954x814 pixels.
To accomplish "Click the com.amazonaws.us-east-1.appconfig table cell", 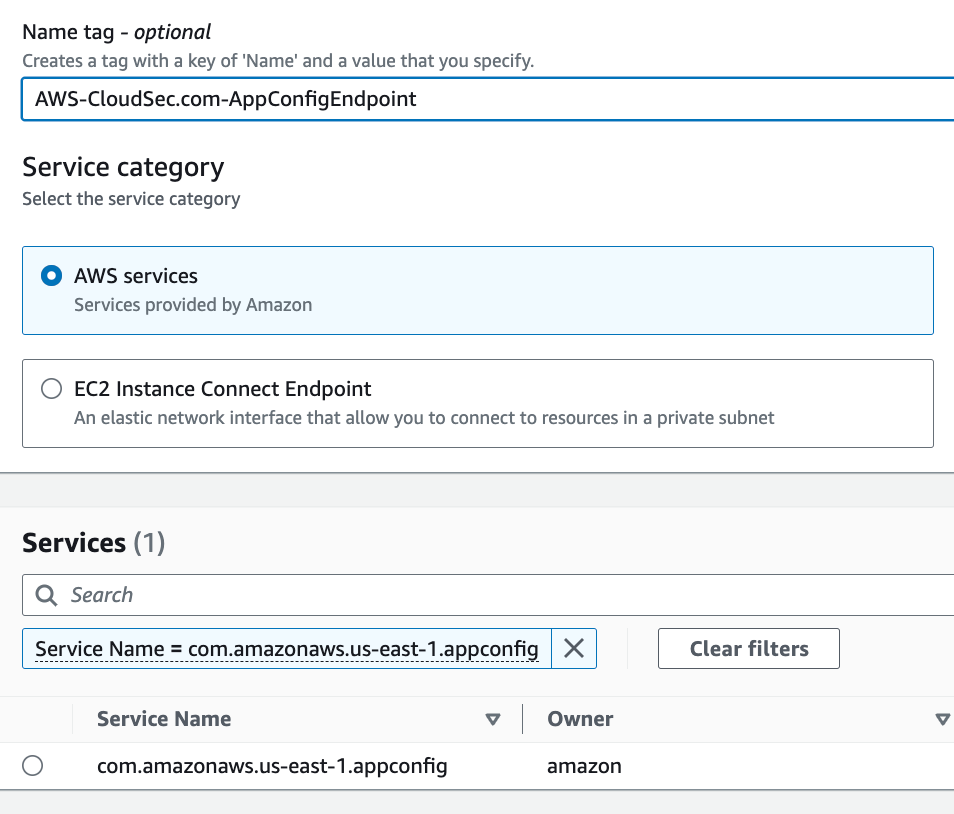I will pos(272,766).
